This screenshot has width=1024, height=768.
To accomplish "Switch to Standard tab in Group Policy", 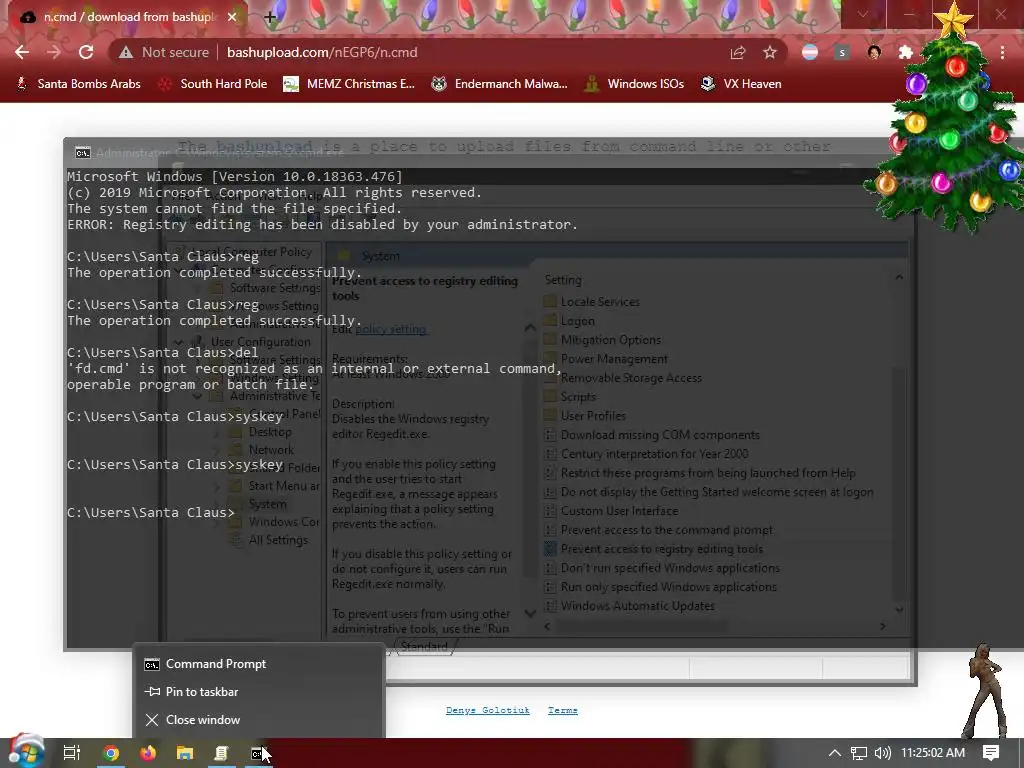I will (x=424, y=647).
